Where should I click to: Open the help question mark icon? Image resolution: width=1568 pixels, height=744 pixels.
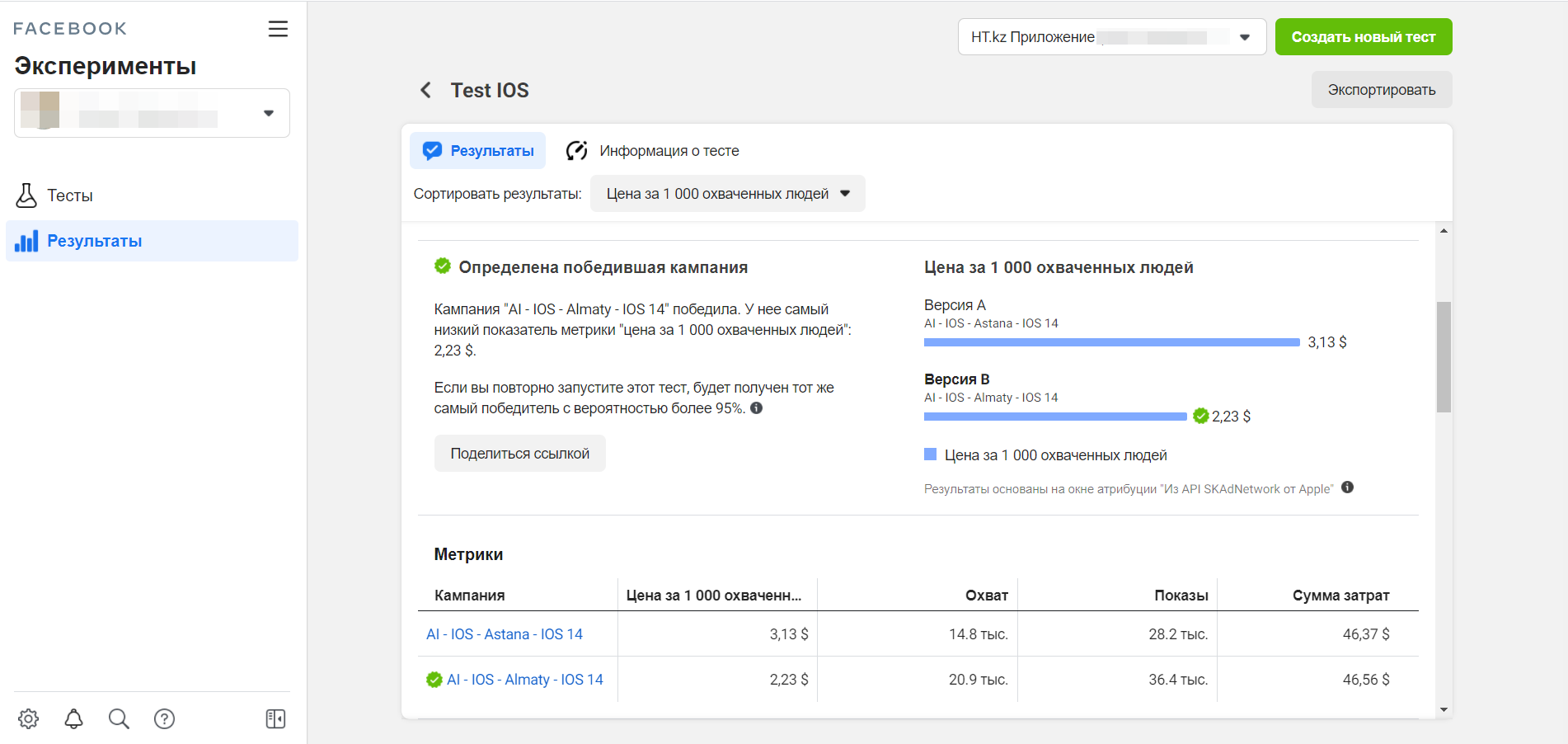(x=164, y=718)
